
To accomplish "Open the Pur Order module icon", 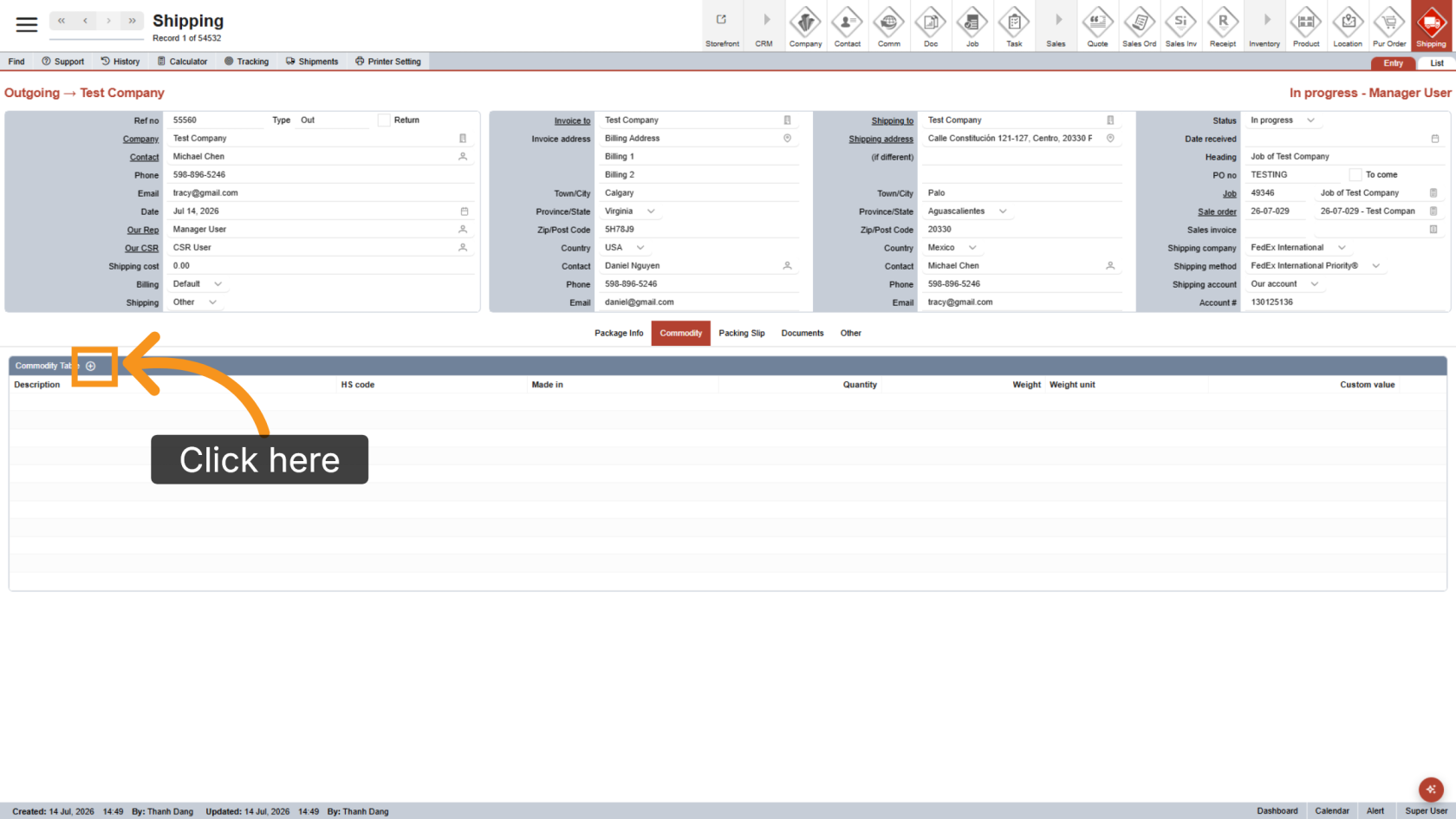I will coord(1389,26).
